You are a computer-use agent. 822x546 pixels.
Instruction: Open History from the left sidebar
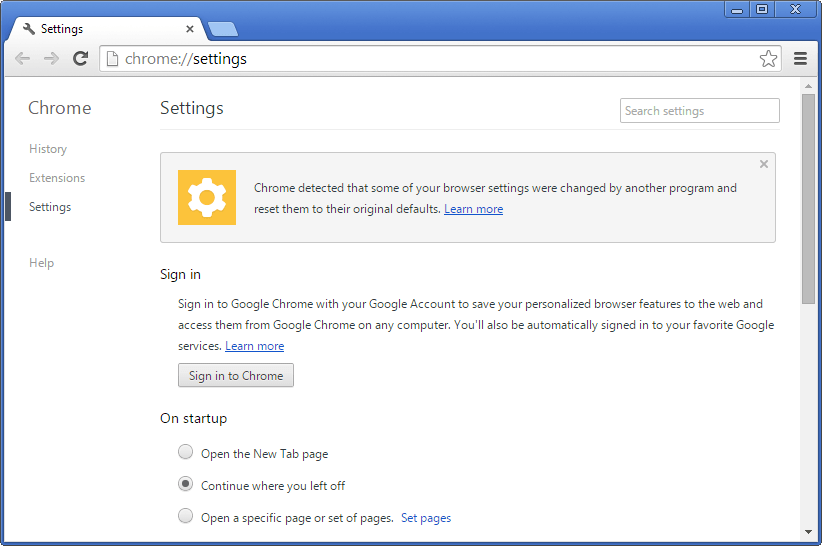[x=48, y=149]
